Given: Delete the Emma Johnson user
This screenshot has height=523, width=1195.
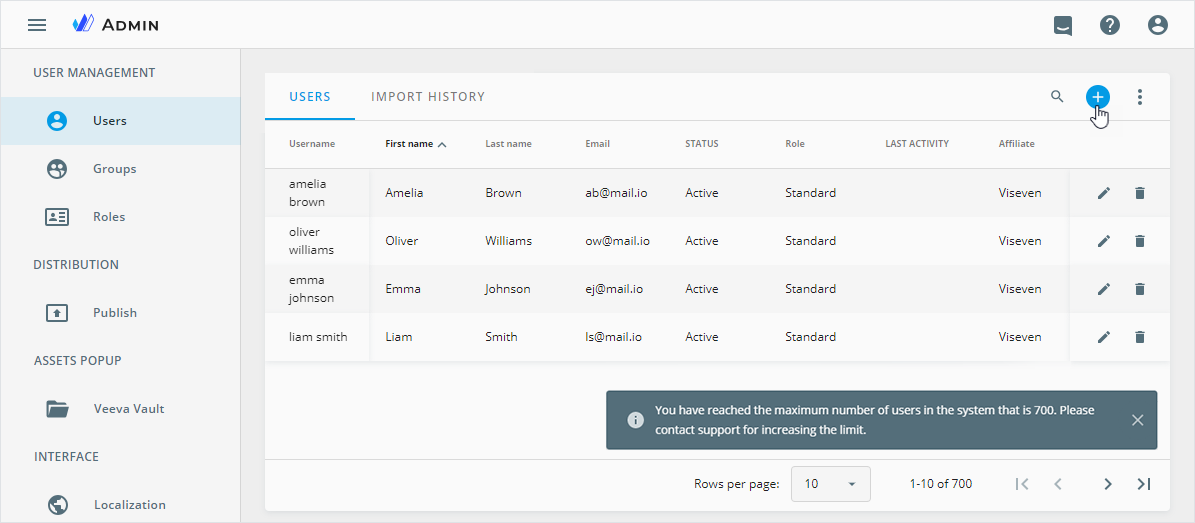Looking at the screenshot, I should 1140,289.
